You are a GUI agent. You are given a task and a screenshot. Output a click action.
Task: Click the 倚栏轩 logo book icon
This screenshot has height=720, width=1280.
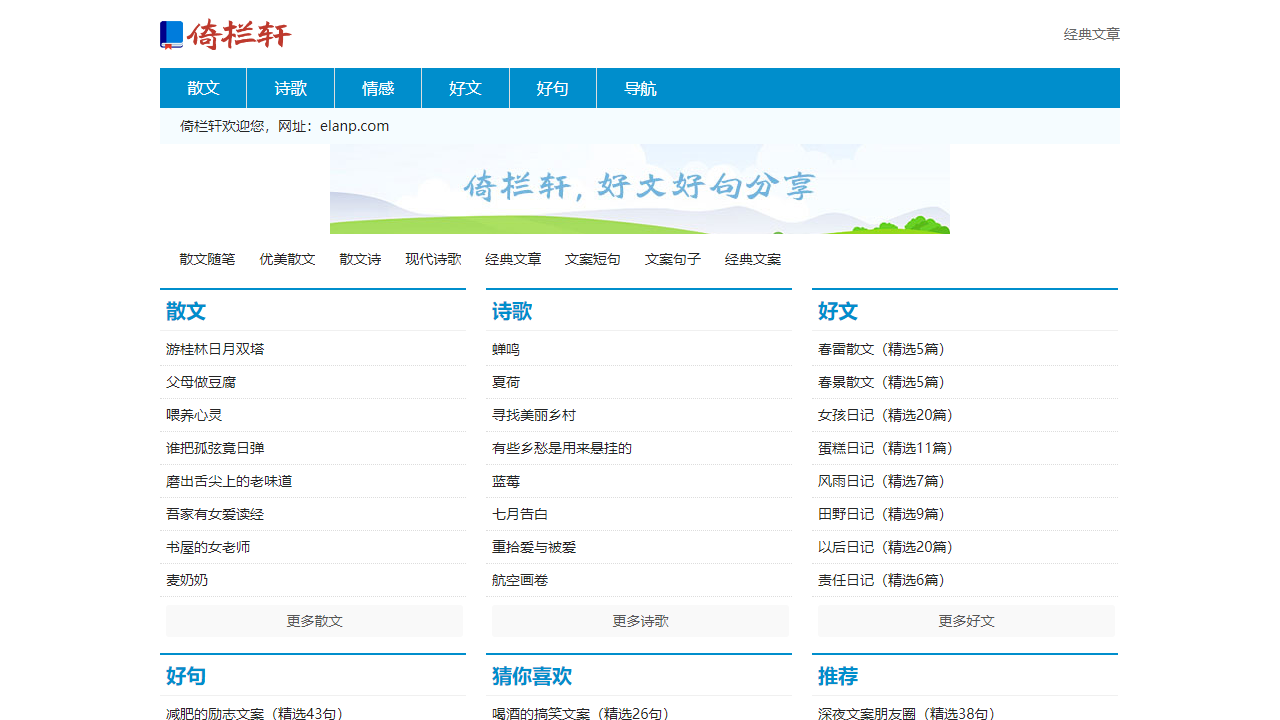170,34
